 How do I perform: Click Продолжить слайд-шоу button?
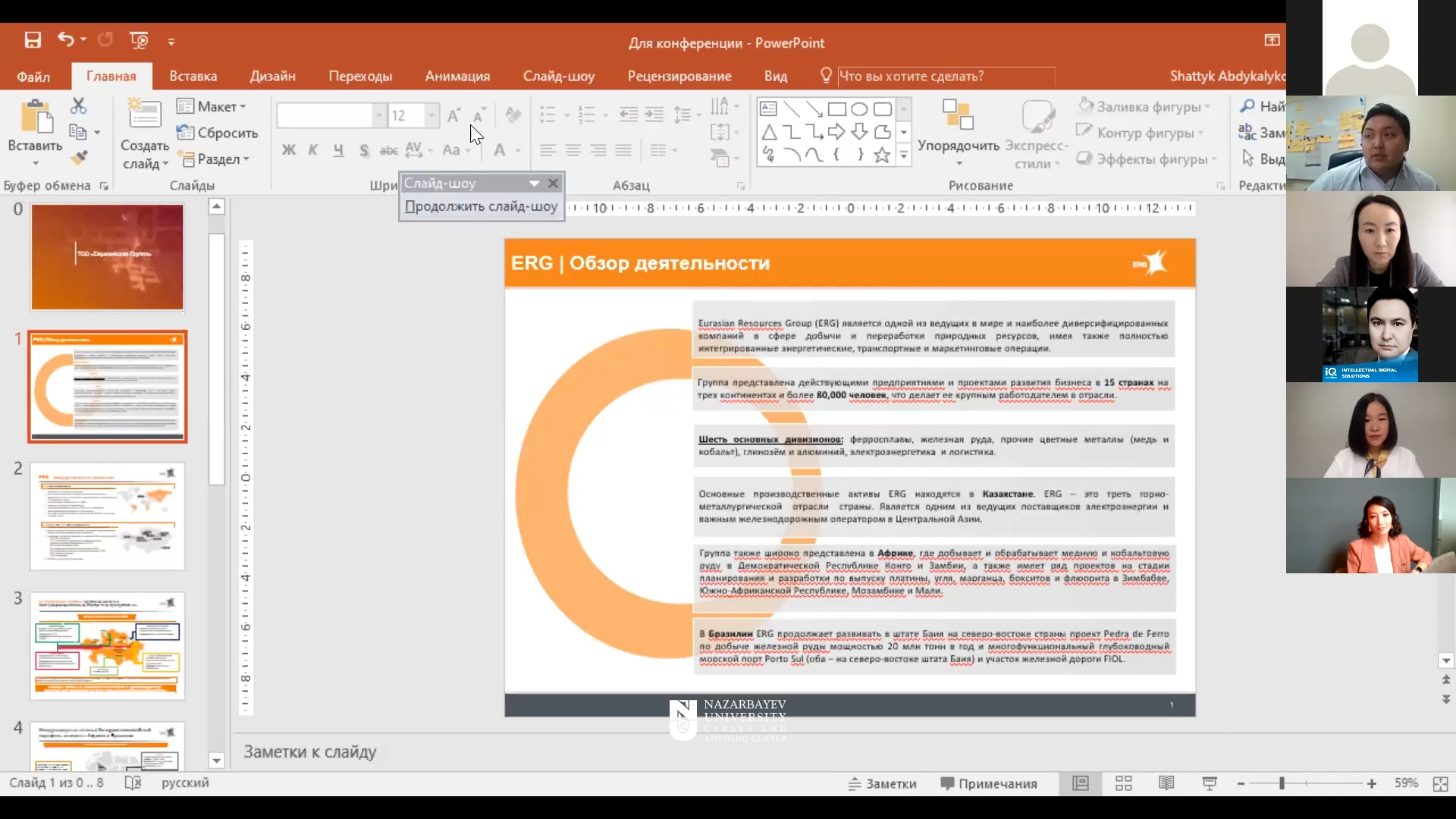click(481, 206)
